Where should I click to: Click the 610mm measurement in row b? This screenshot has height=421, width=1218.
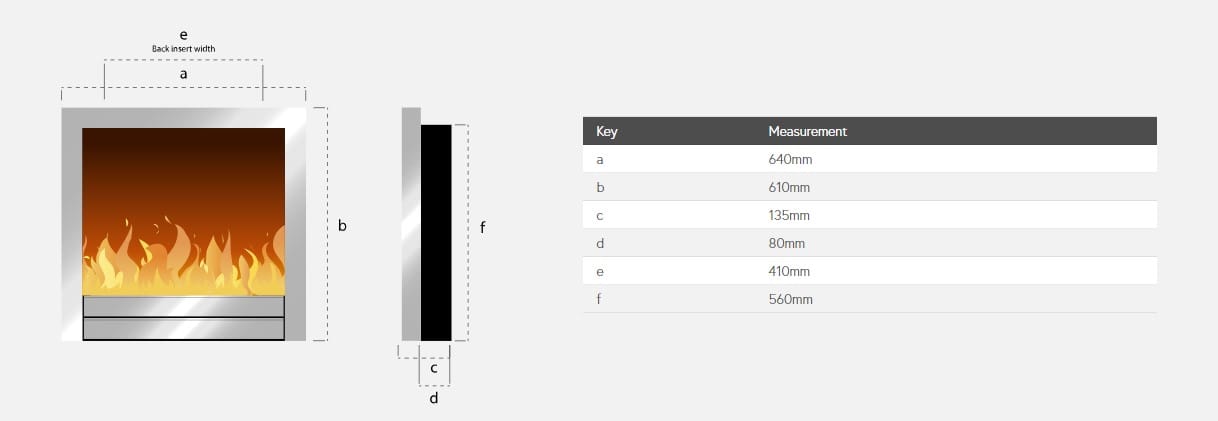787,187
